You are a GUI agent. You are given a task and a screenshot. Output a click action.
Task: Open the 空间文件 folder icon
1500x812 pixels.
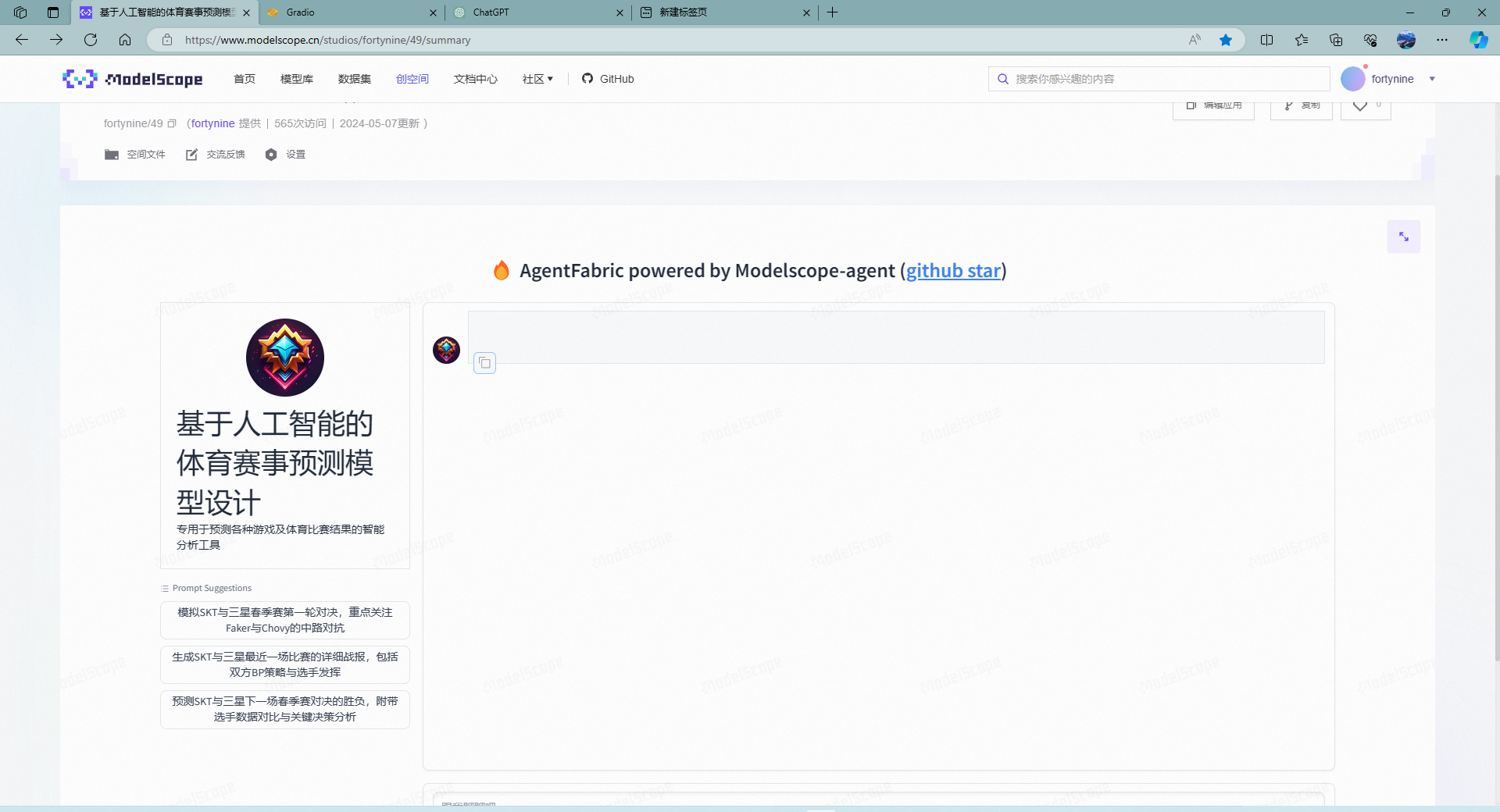[112, 155]
